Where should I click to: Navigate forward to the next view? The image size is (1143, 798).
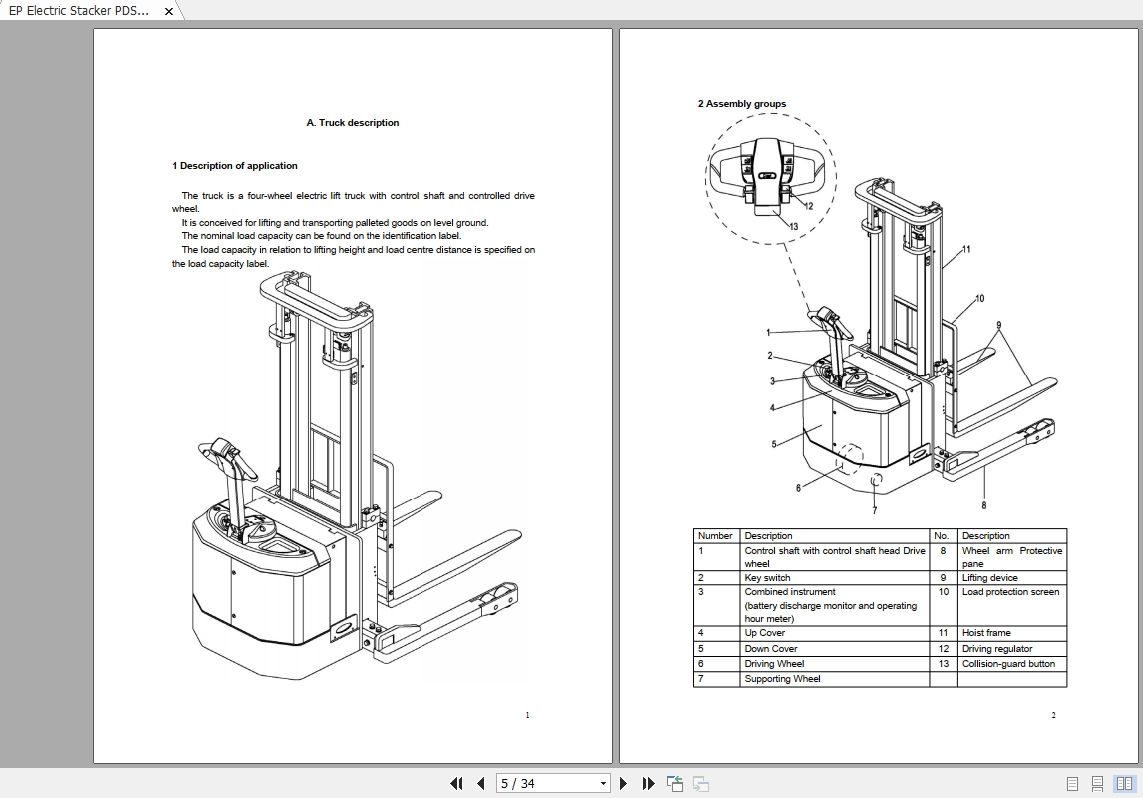click(700, 783)
